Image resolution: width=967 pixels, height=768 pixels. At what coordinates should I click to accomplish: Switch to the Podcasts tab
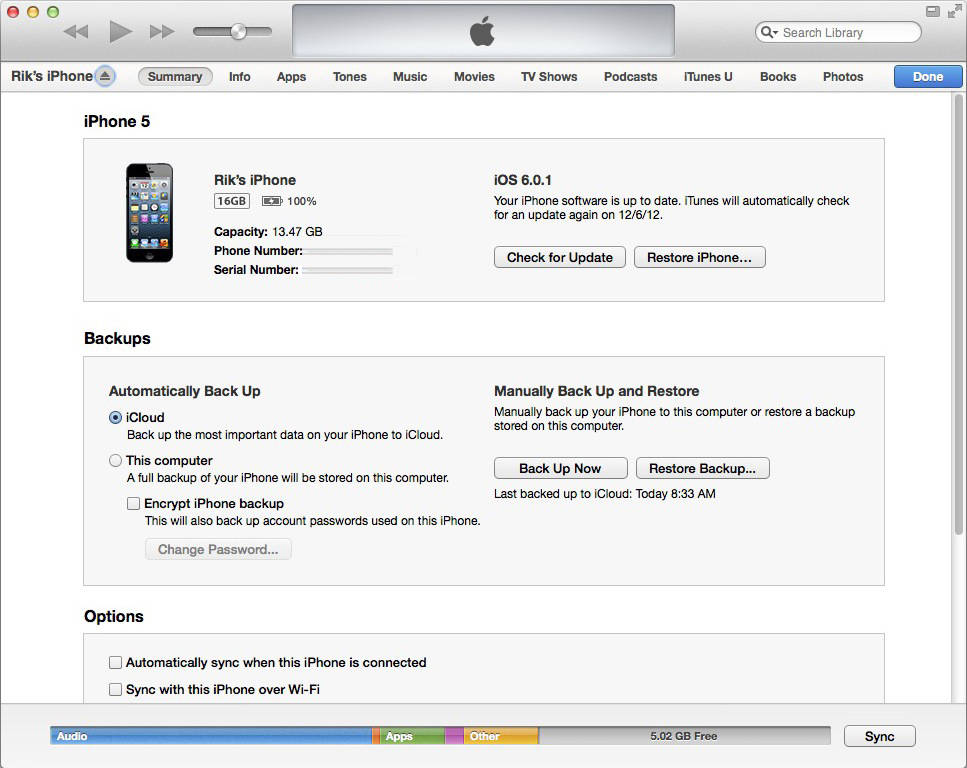[x=630, y=76]
